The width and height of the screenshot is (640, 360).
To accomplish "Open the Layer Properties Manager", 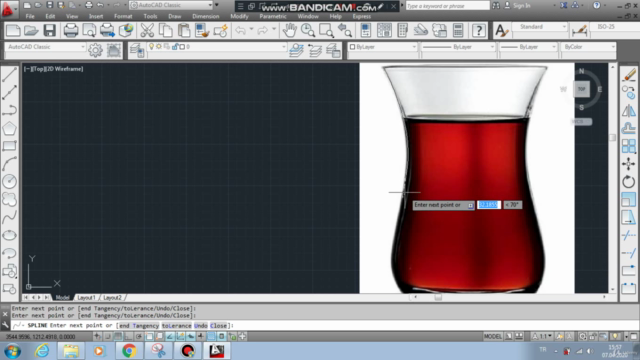I will coord(137,50).
